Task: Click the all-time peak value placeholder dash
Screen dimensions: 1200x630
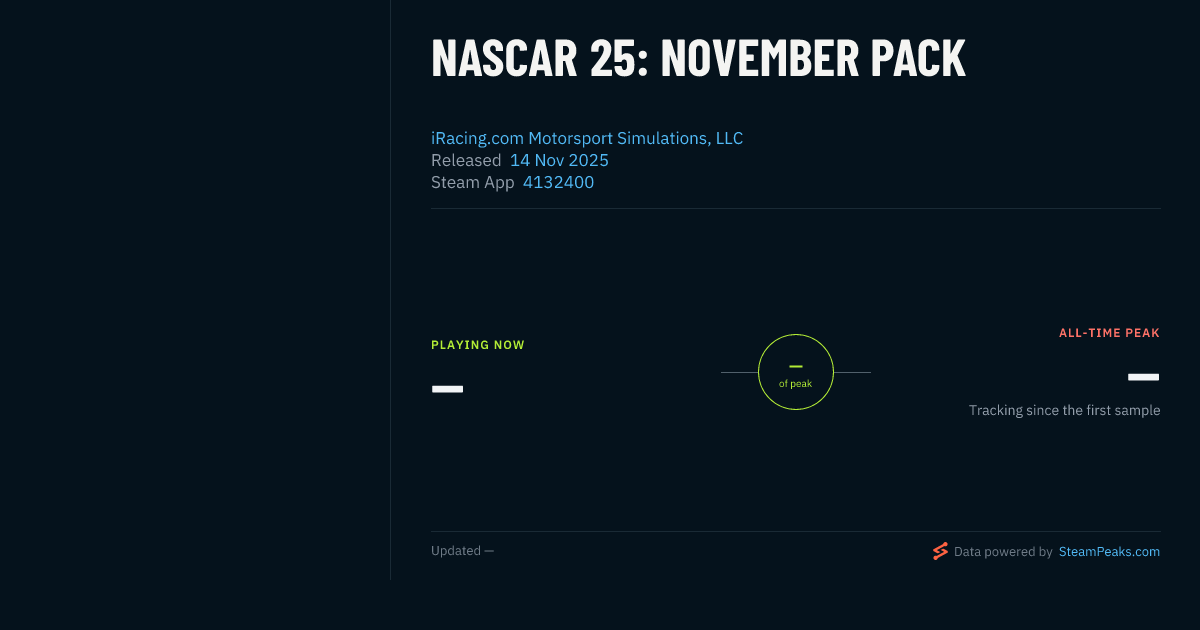Action: tap(1143, 377)
